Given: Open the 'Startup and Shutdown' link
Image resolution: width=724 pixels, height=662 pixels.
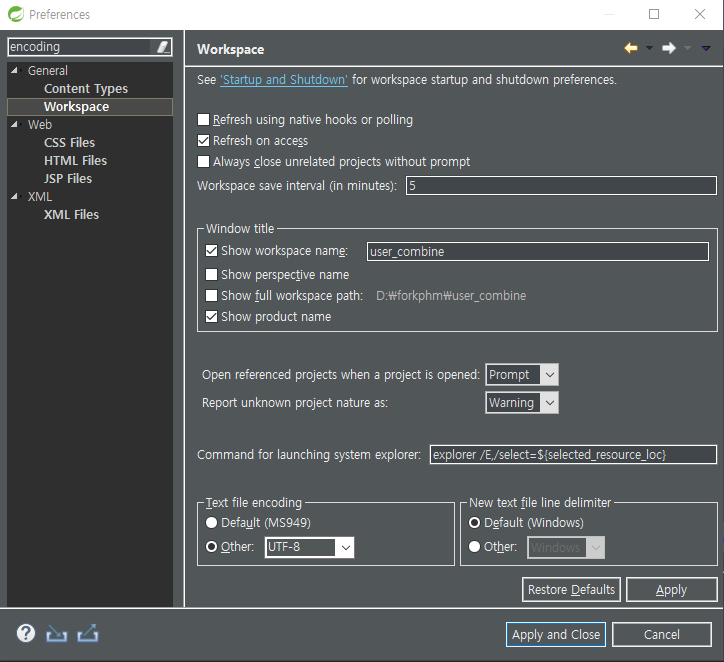Looking at the screenshot, I should tap(284, 80).
